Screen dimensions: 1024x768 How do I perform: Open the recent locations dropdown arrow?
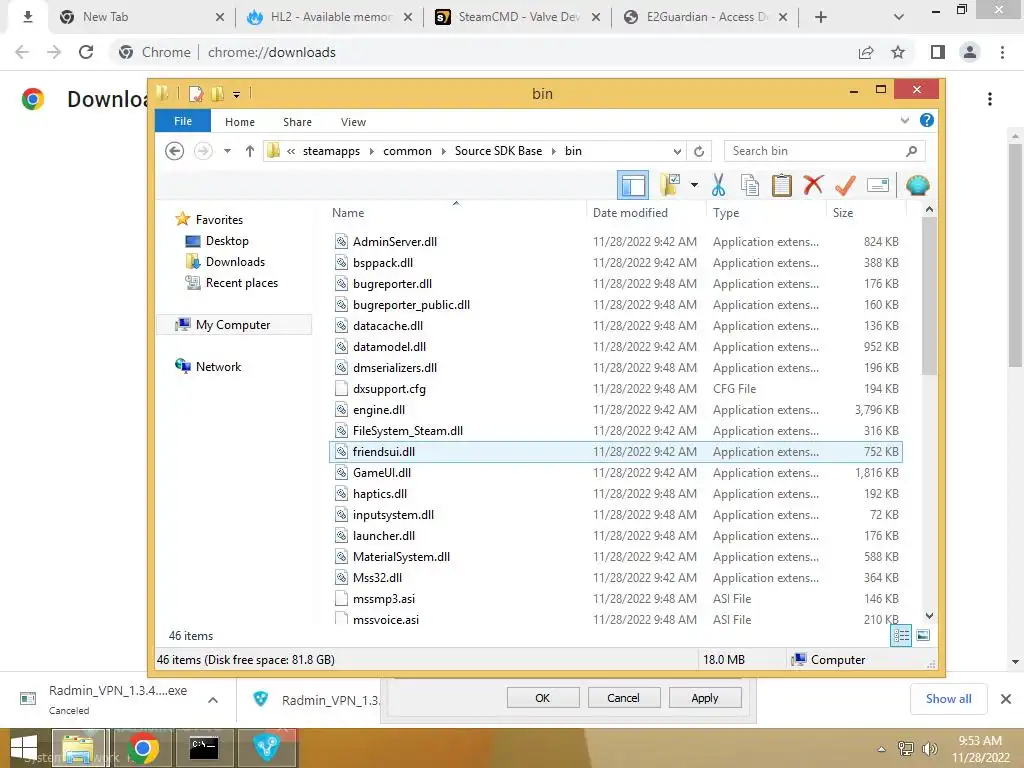[x=227, y=151]
